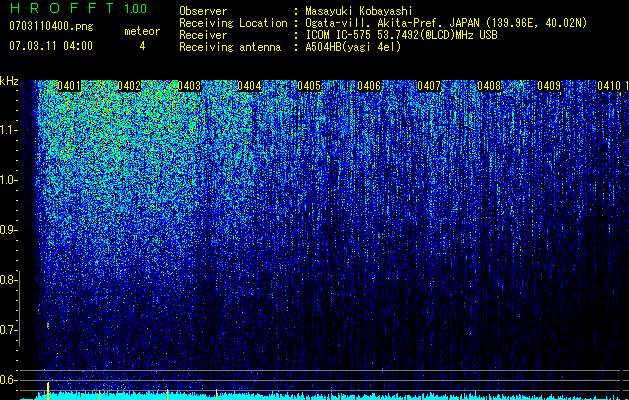Click the 1.0 kHz frequency tick label

point(7,180)
